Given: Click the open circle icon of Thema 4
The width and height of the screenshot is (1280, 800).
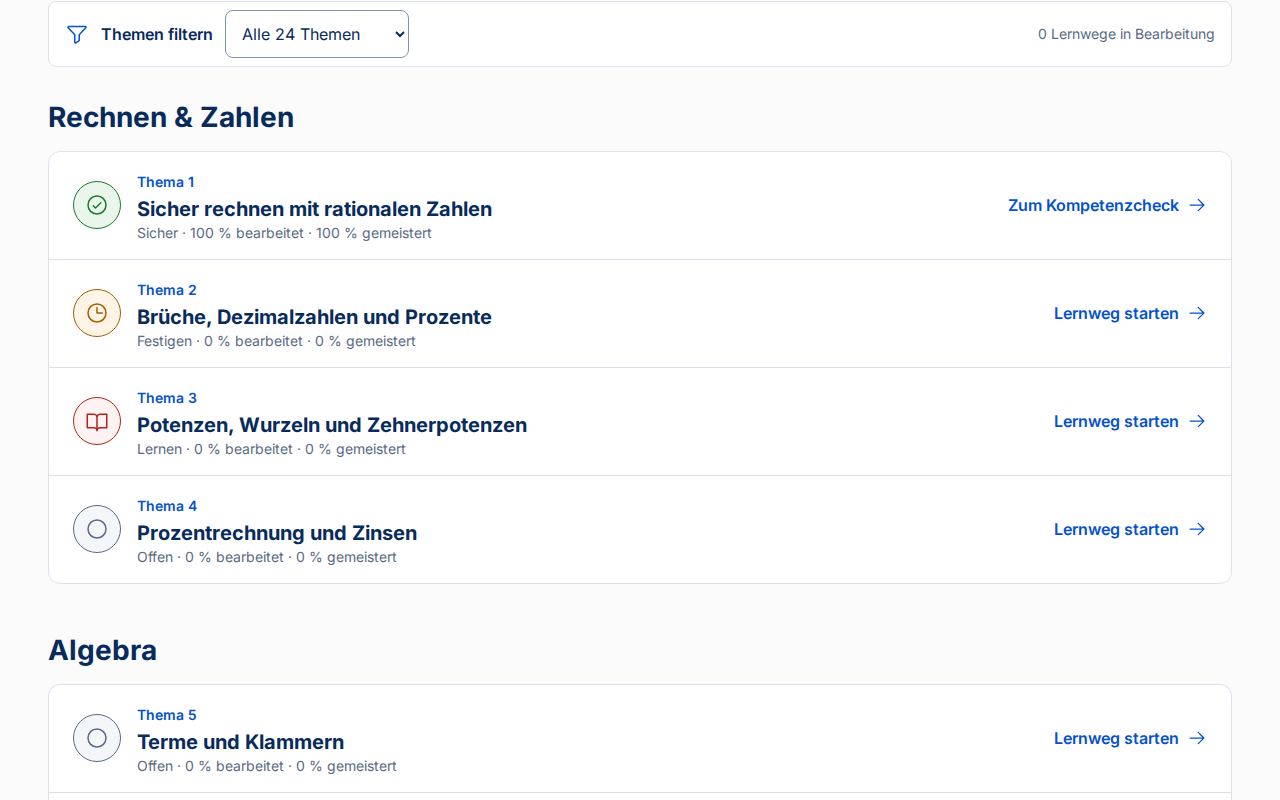Looking at the screenshot, I should point(97,529).
